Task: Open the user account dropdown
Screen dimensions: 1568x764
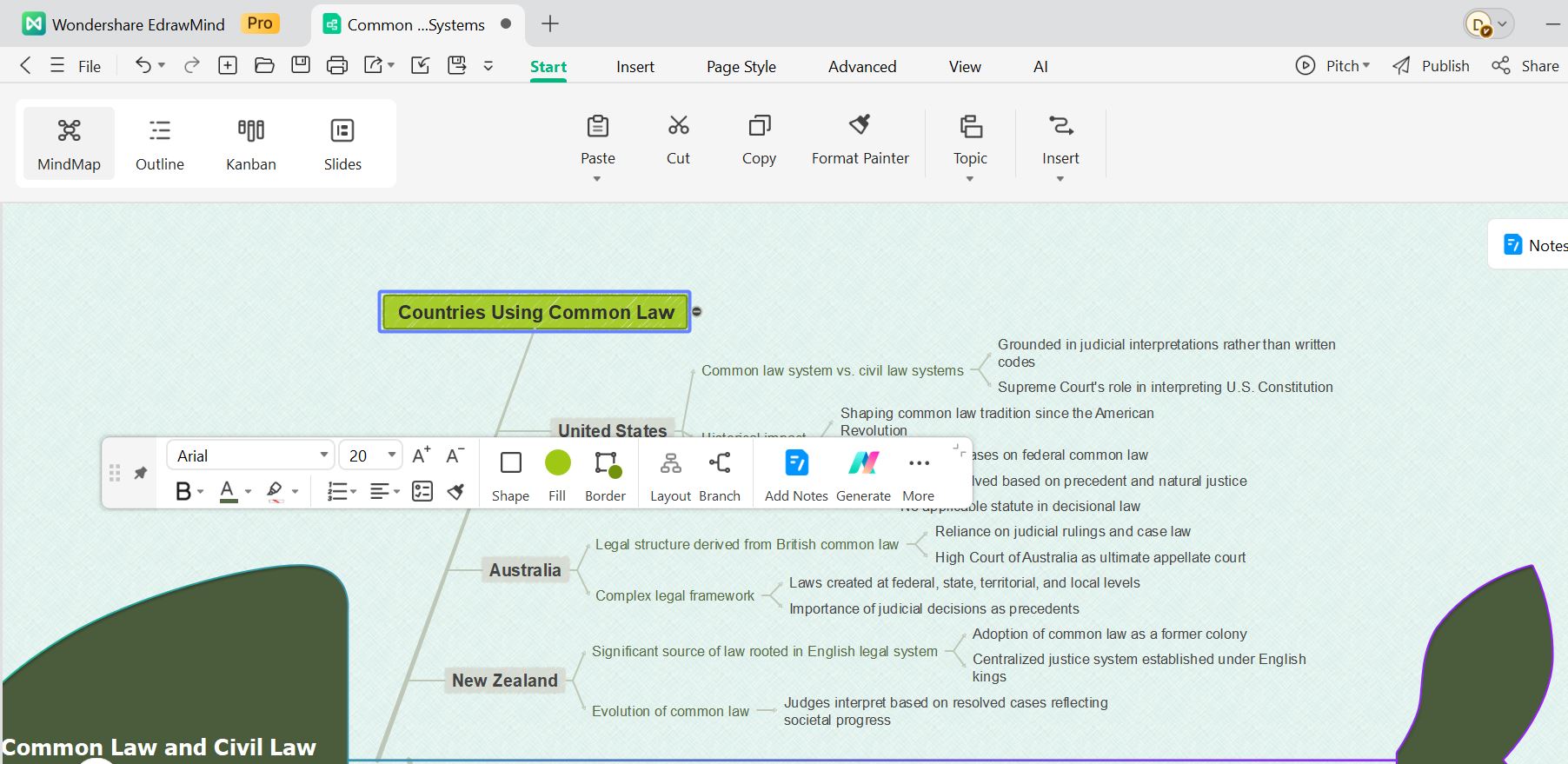Action: coord(1489,24)
